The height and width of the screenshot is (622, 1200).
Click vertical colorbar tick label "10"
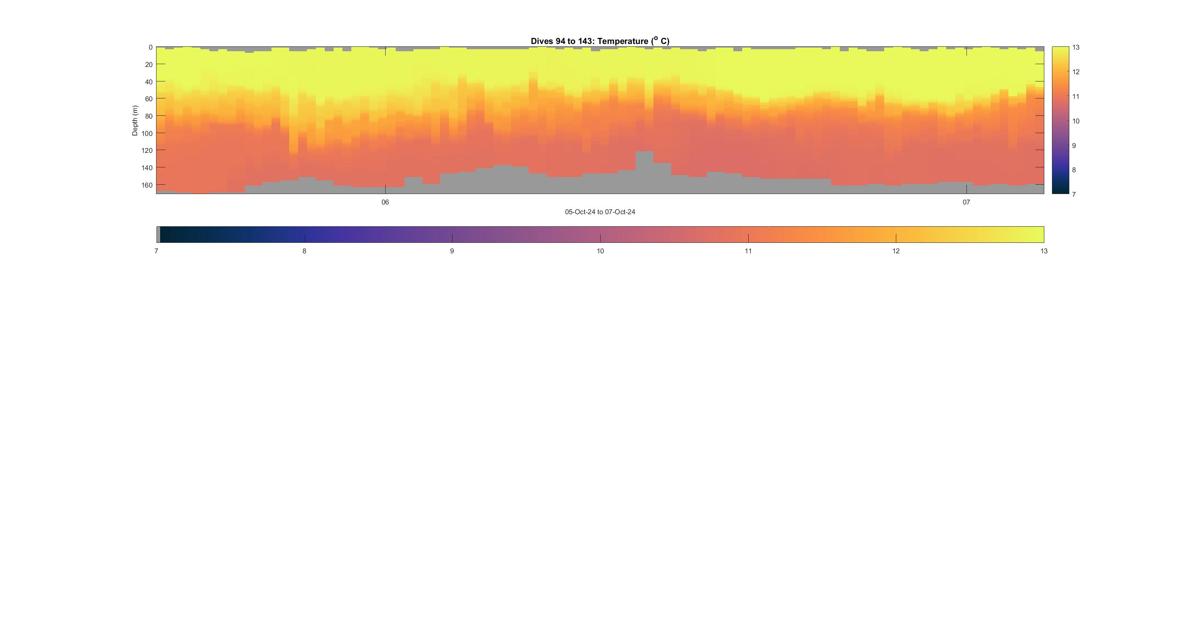coord(1077,120)
